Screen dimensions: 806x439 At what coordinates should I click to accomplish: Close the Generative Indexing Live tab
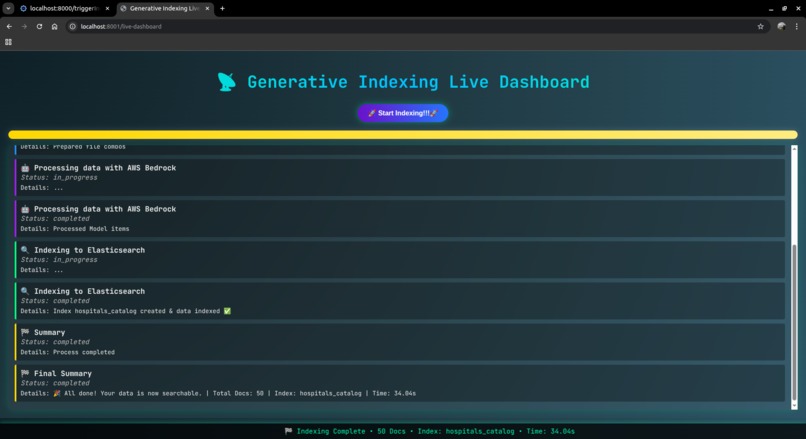click(207, 8)
